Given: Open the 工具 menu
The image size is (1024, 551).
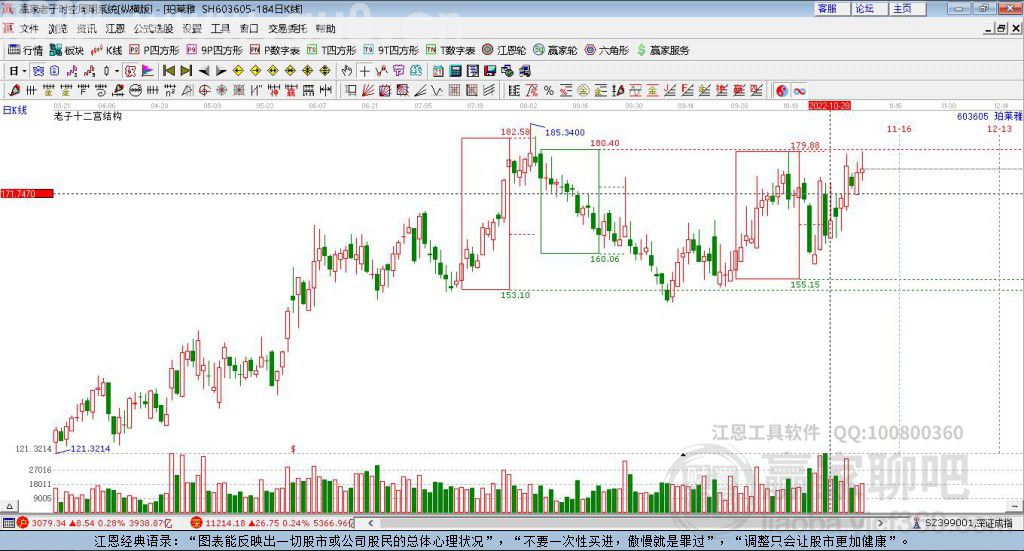Looking at the screenshot, I should tap(220, 29).
